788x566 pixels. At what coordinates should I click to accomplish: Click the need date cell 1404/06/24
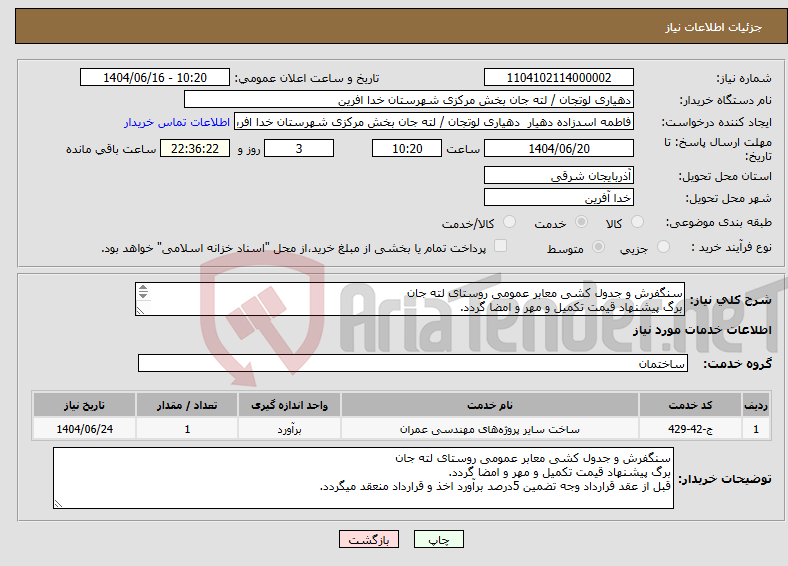pos(84,429)
